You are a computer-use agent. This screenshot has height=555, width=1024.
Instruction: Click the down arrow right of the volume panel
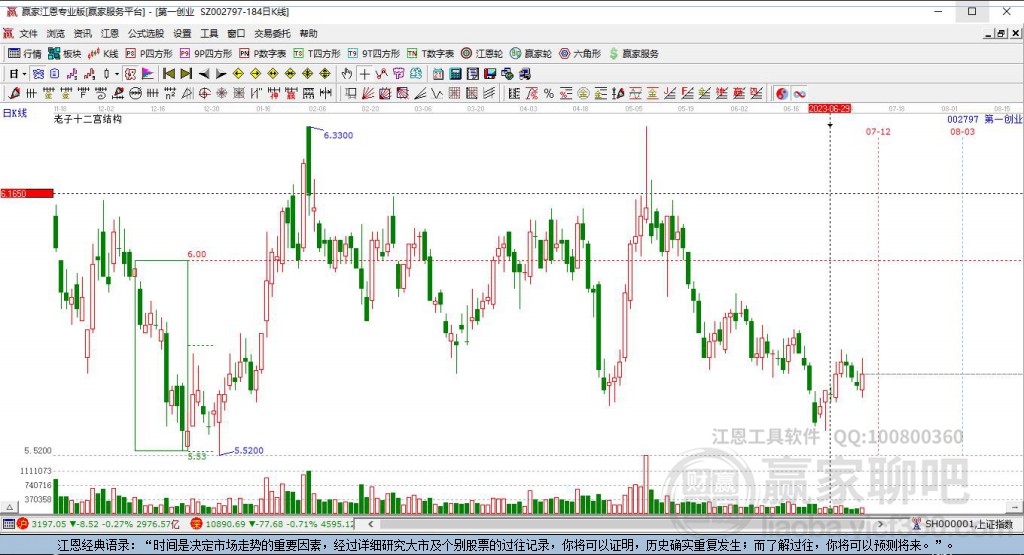click(1014, 507)
